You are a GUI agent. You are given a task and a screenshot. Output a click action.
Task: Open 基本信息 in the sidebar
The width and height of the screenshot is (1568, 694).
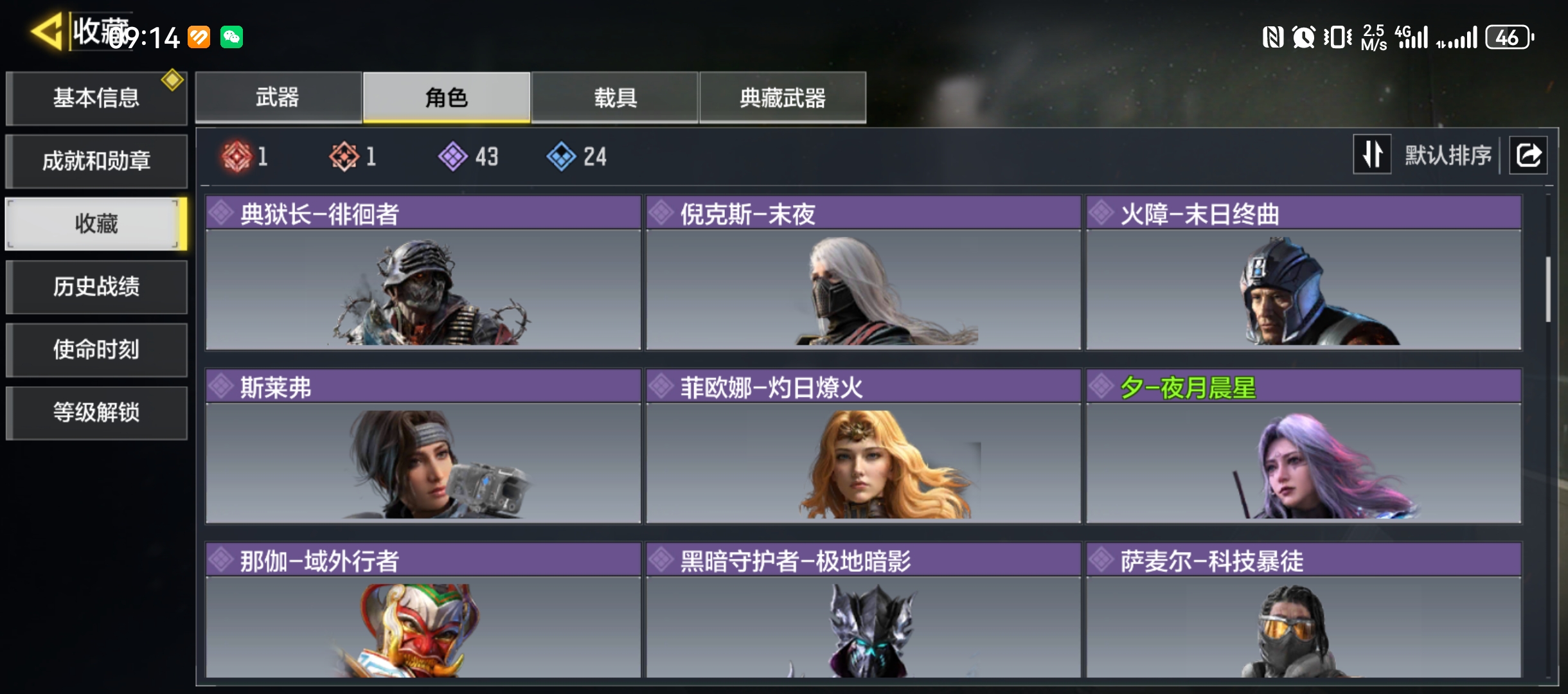coord(96,98)
